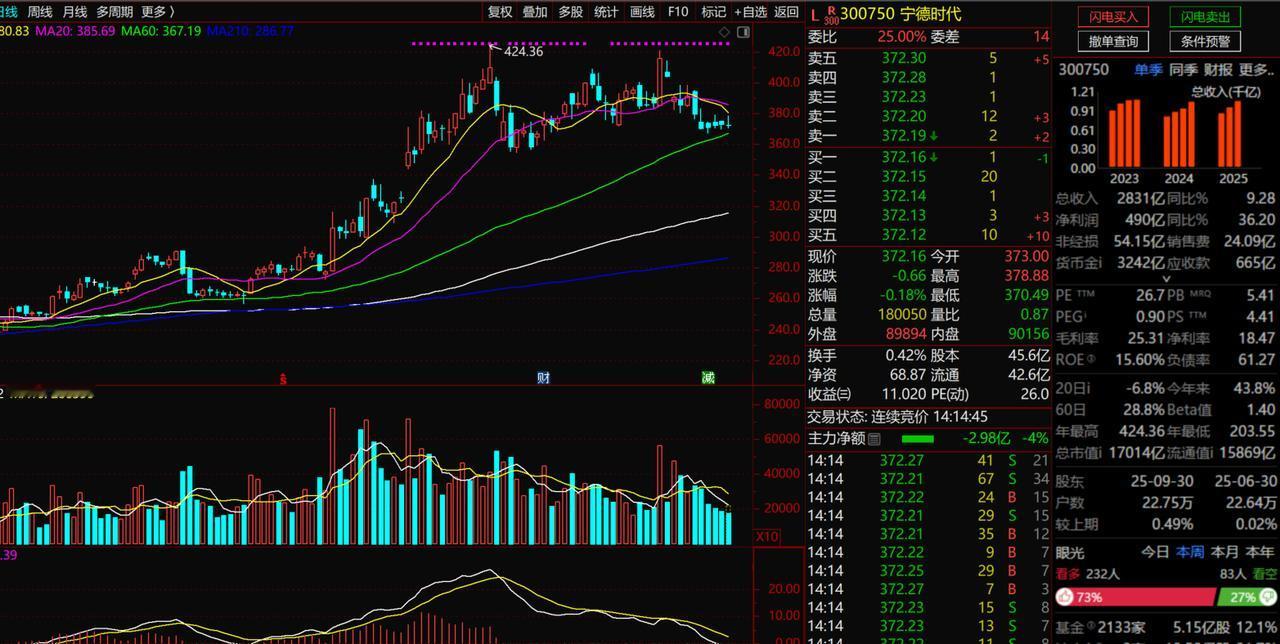Image resolution: width=1280 pixels, height=644 pixels.
Task: Click the 看空 bearish vote label
Action: (x=1264, y=574)
